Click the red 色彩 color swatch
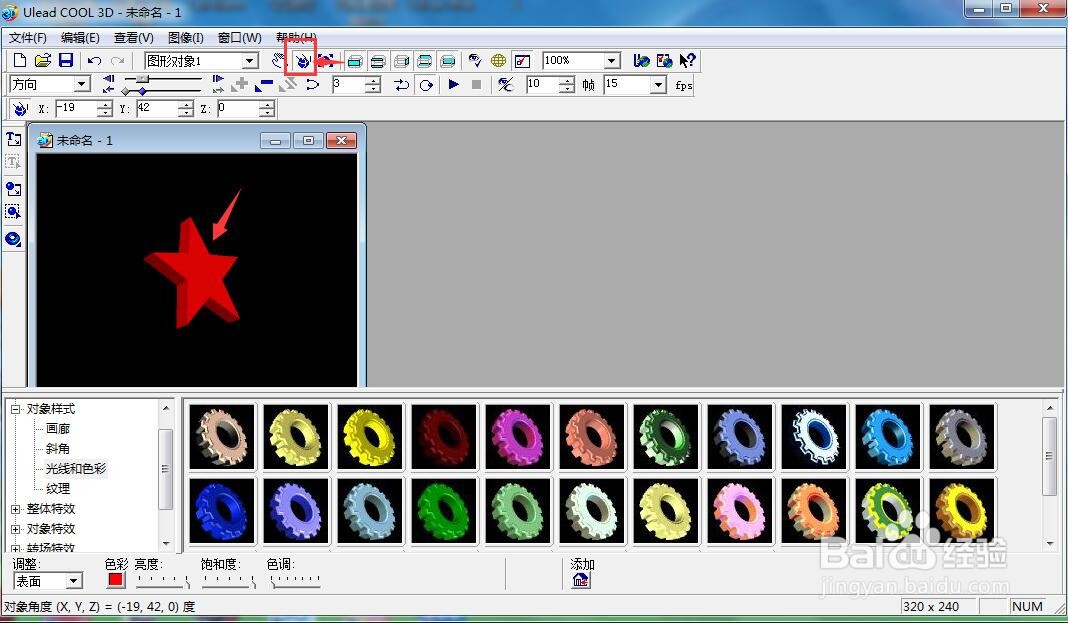 click(x=116, y=580)
